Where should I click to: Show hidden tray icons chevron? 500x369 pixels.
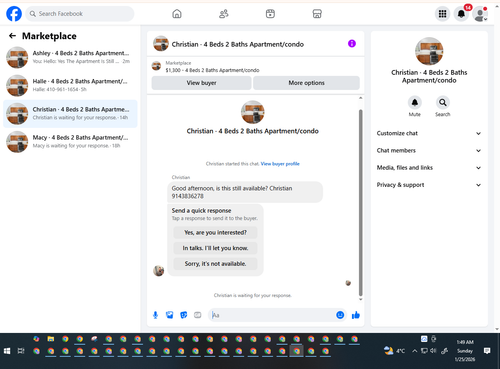click(x=414, y=351)
